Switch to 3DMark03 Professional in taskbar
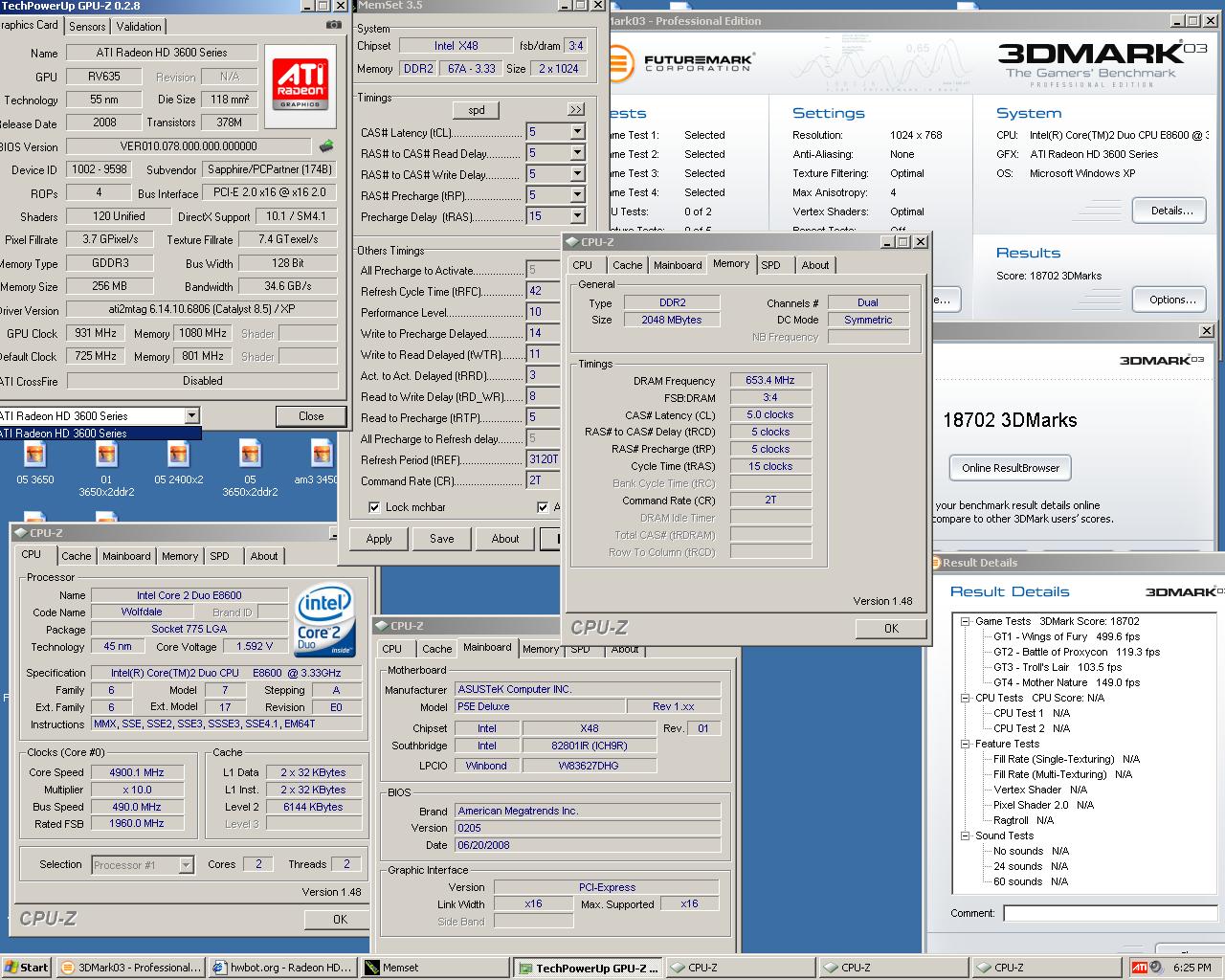The width and height of the screenshot is (1225, 980). click(x=129, y=968)
